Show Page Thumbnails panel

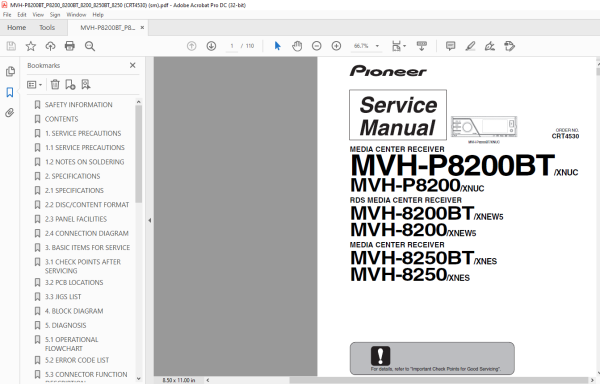(10, 72)
